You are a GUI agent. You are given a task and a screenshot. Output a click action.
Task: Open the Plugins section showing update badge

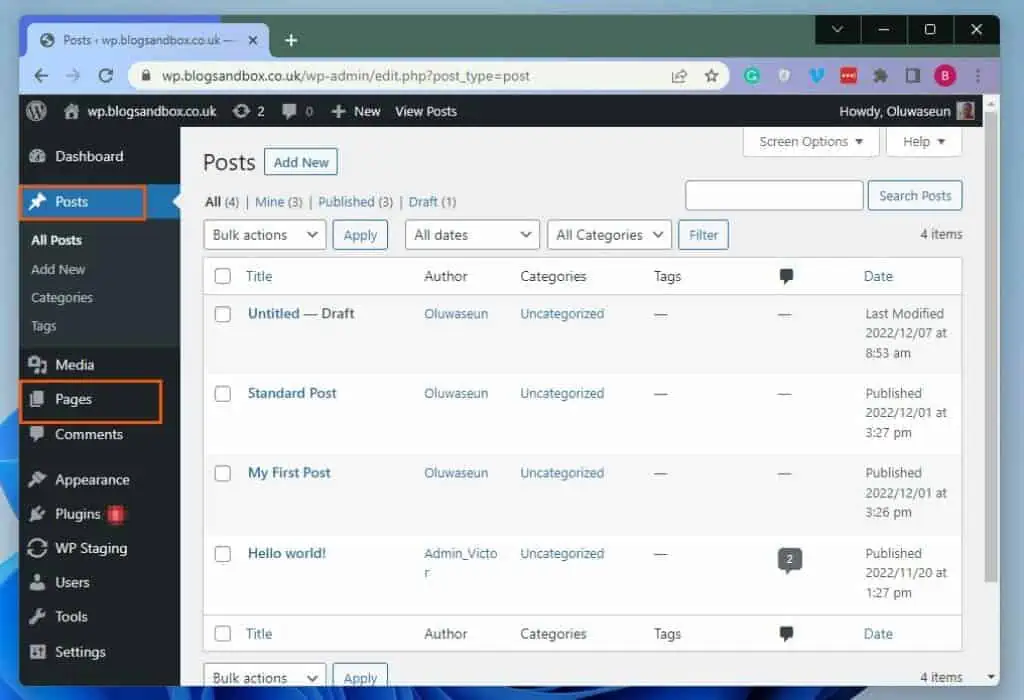click(70, 514)
